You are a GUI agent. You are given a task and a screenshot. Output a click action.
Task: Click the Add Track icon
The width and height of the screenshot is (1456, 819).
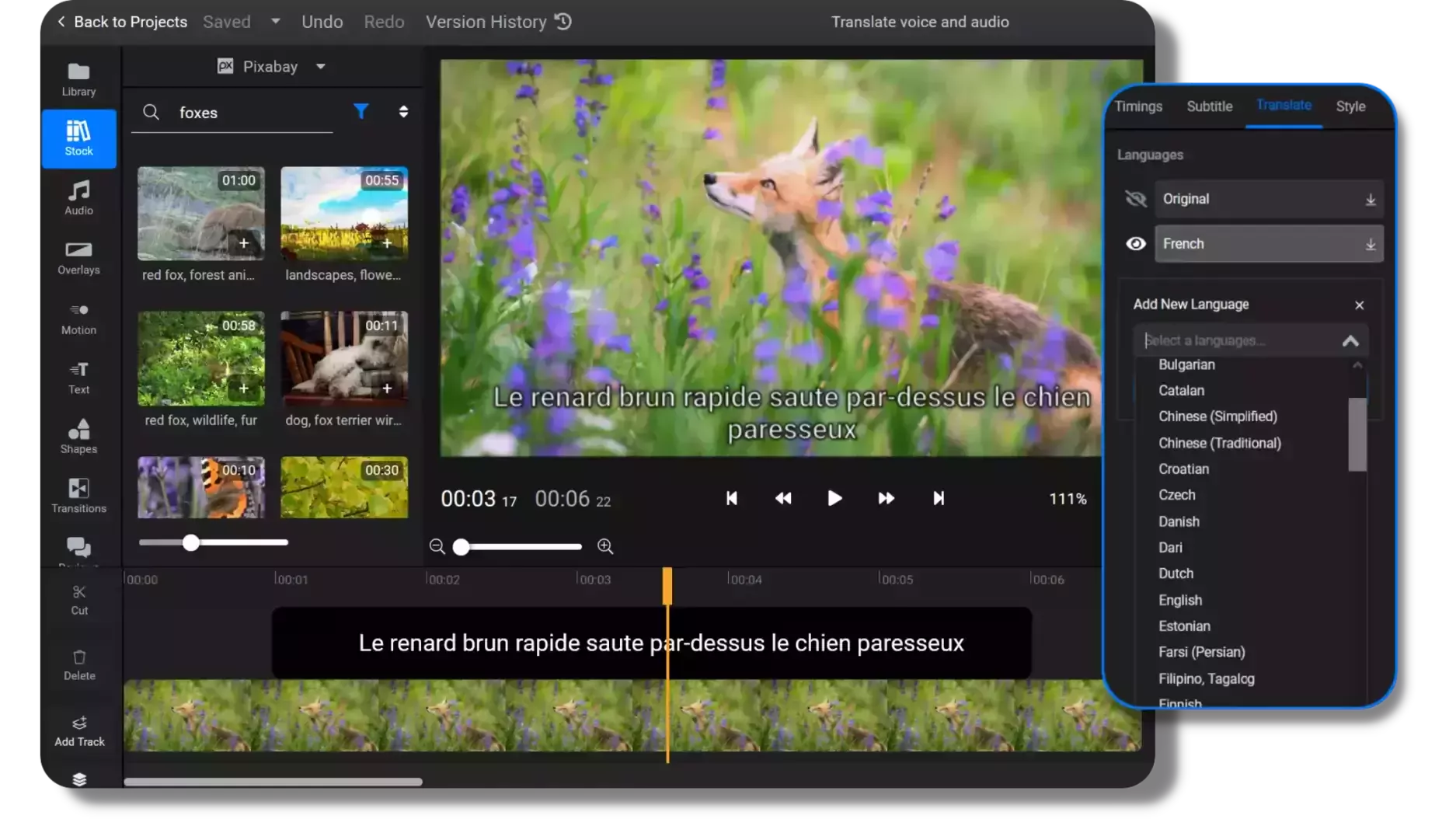(79, 729)
